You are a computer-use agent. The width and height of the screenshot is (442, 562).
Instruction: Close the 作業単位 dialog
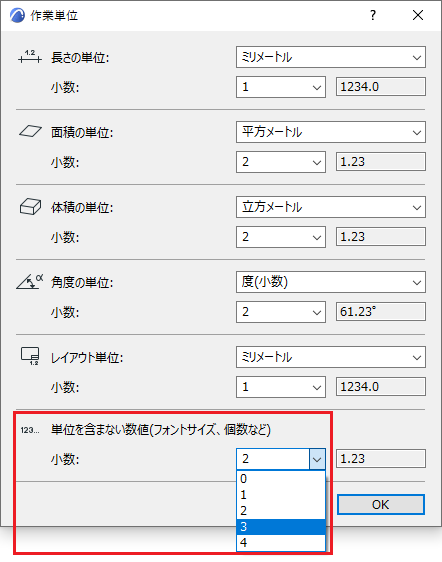click(x=418, y=15)
